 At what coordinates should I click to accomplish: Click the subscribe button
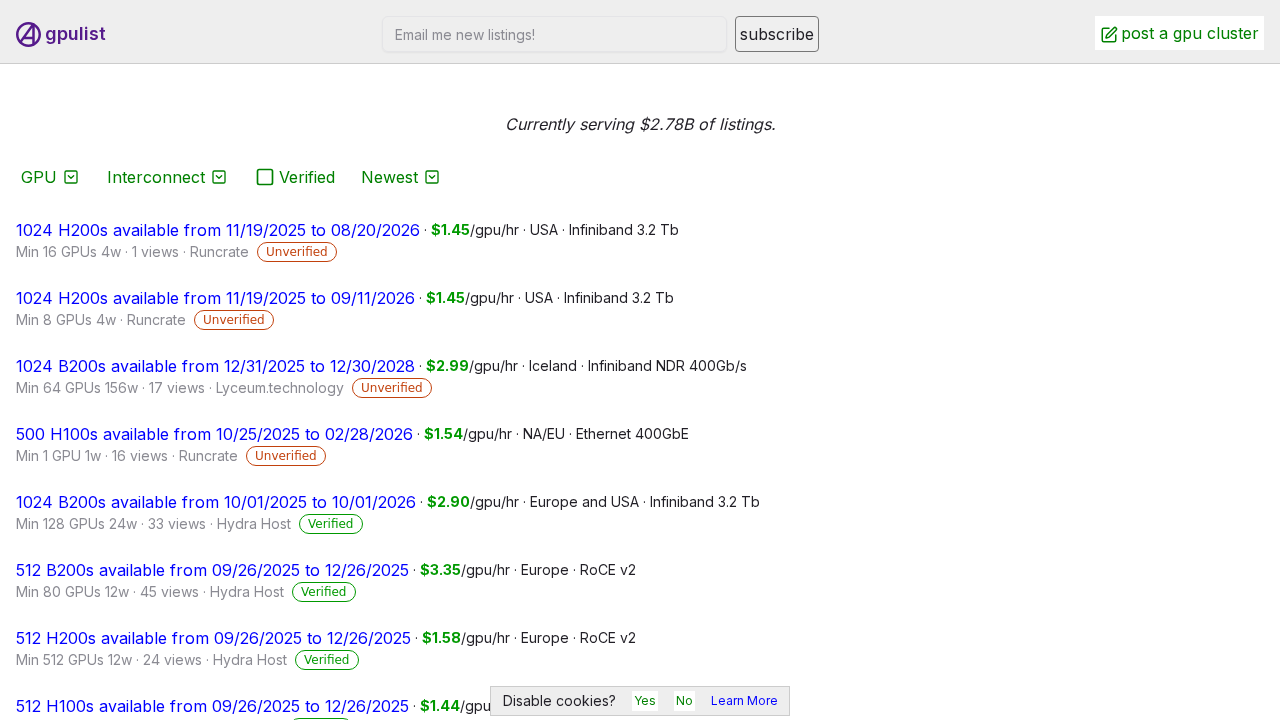776,33
